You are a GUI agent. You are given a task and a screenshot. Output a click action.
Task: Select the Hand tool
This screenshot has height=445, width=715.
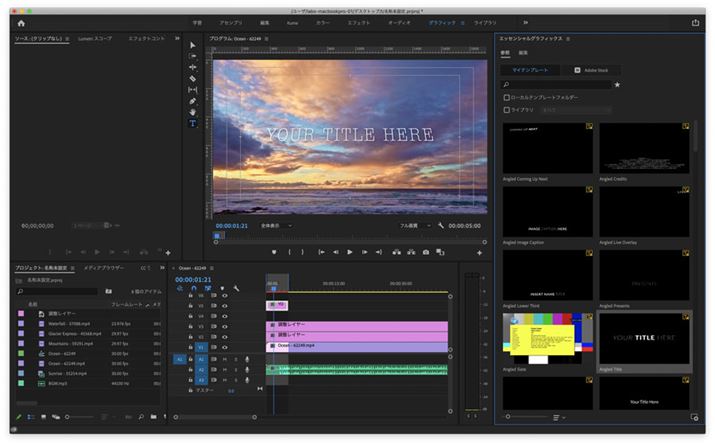(x=193, y=112)
